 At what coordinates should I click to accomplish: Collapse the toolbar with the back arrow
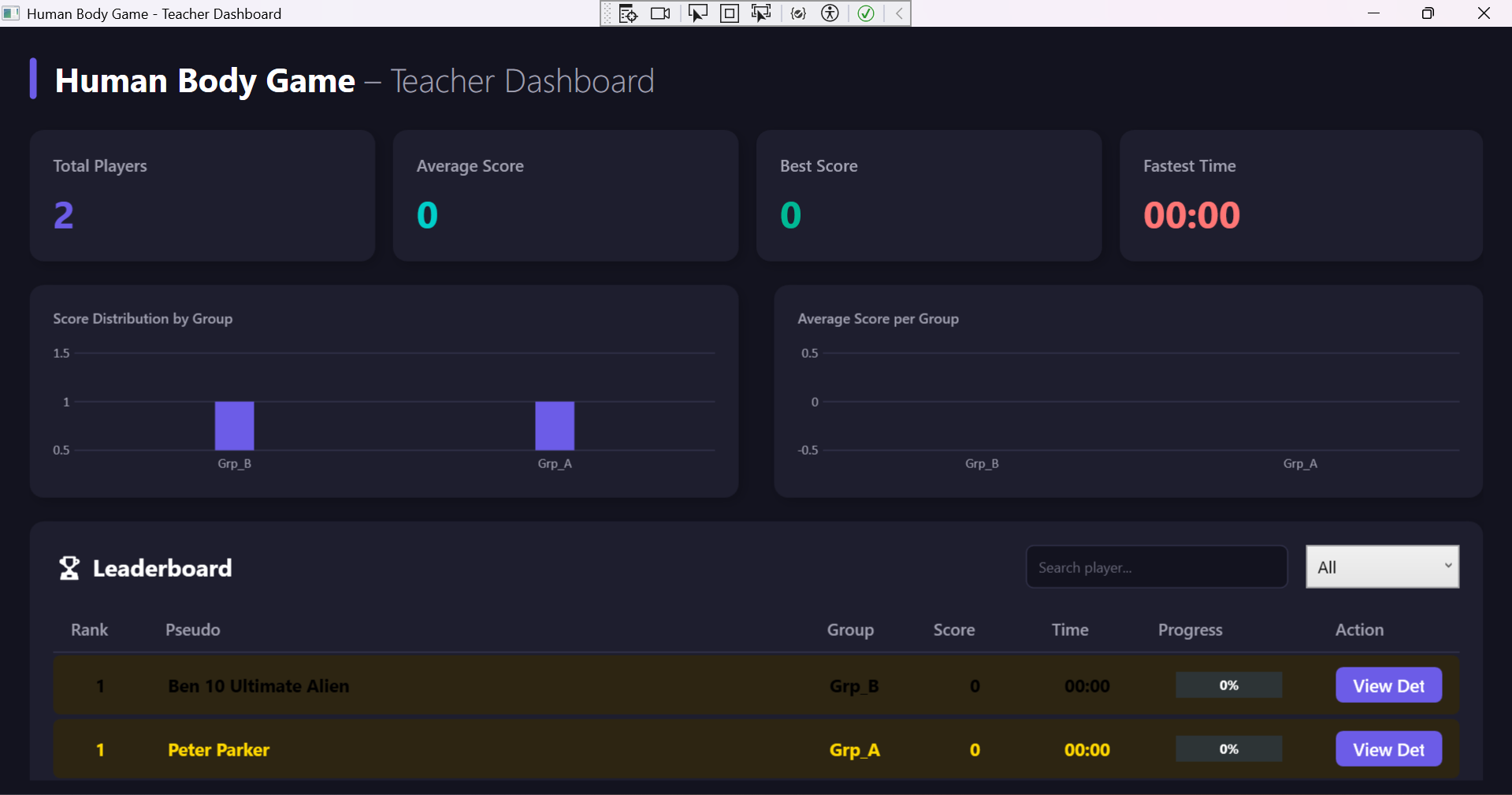[898, 13]
